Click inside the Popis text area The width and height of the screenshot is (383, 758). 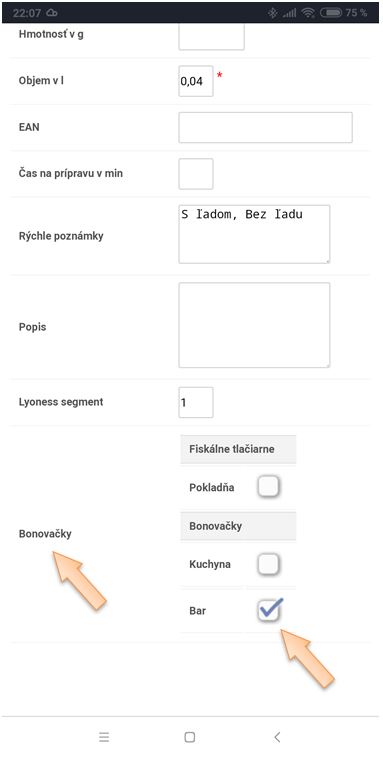tap(254, 325)
